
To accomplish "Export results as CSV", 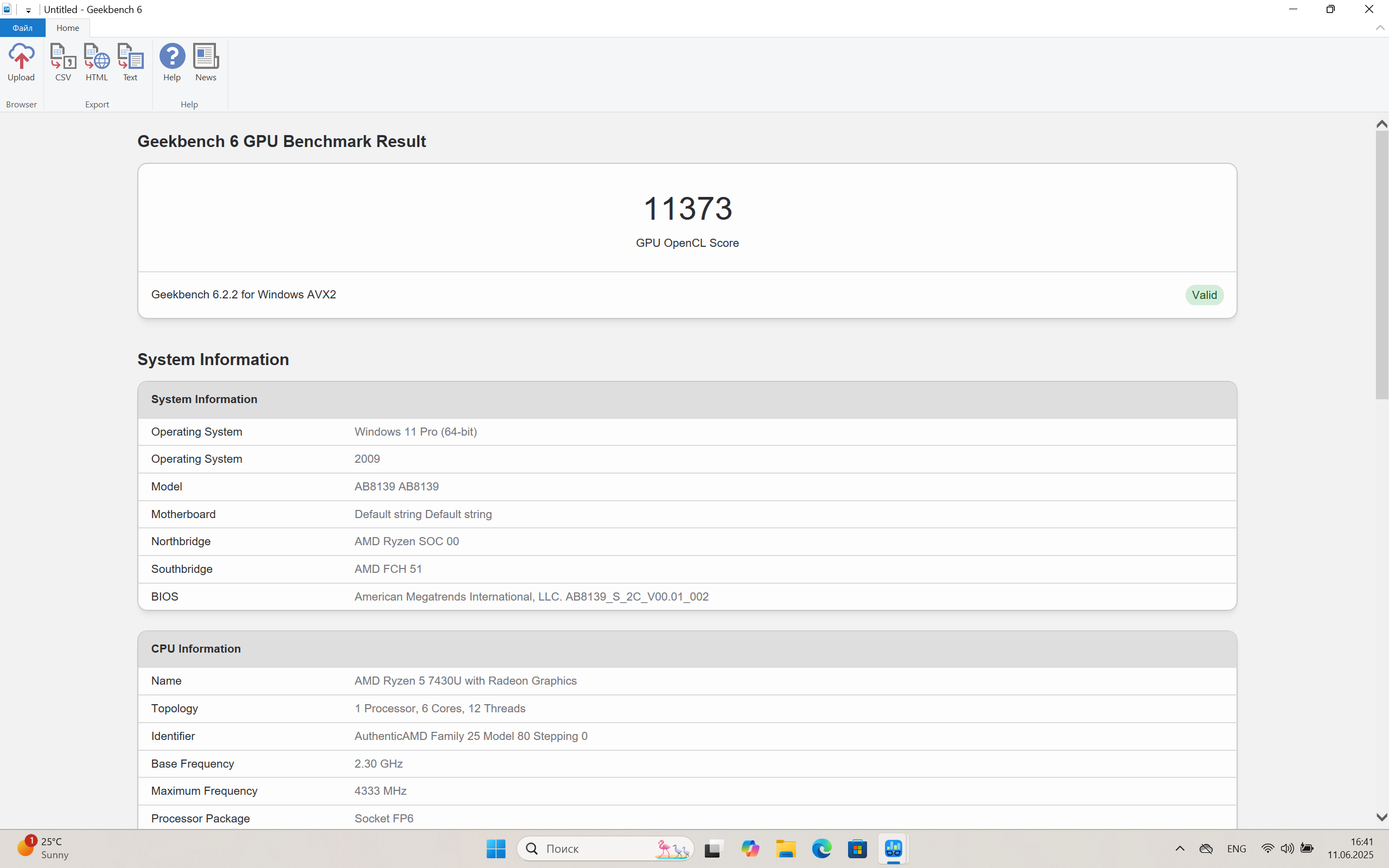I will (63, 57).
